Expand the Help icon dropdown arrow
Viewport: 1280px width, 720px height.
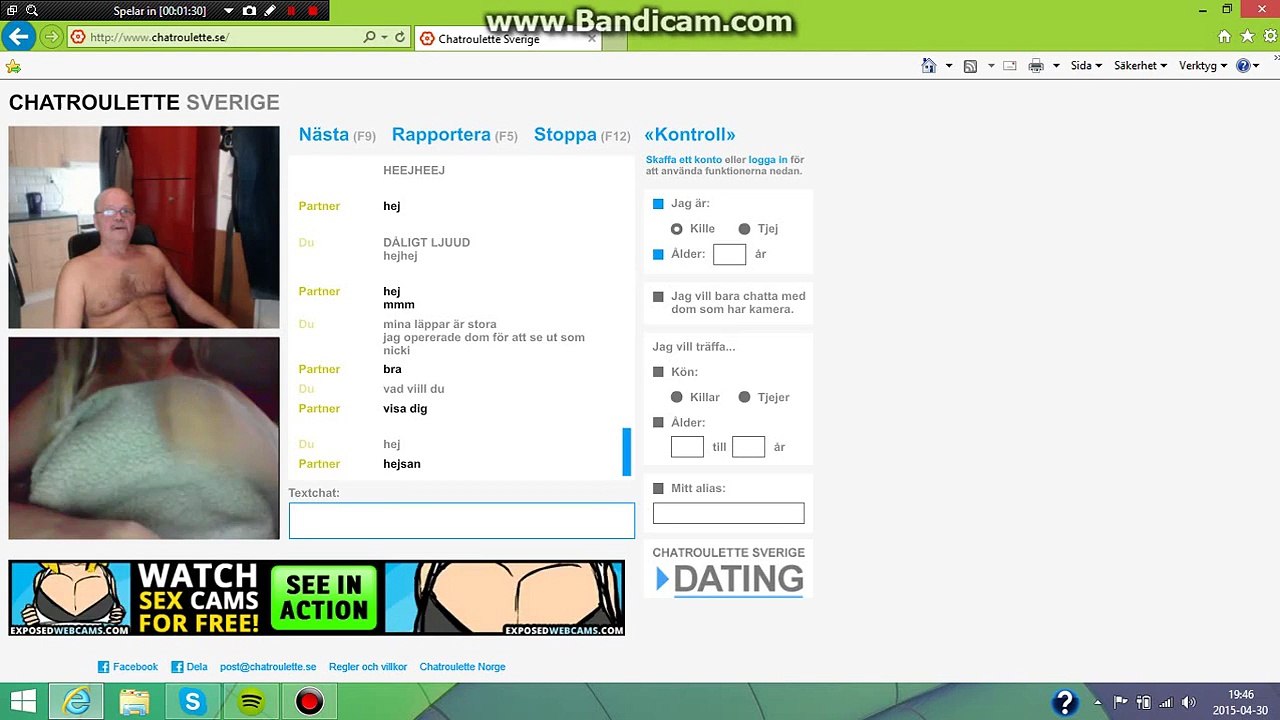[x=1258, y=66]
